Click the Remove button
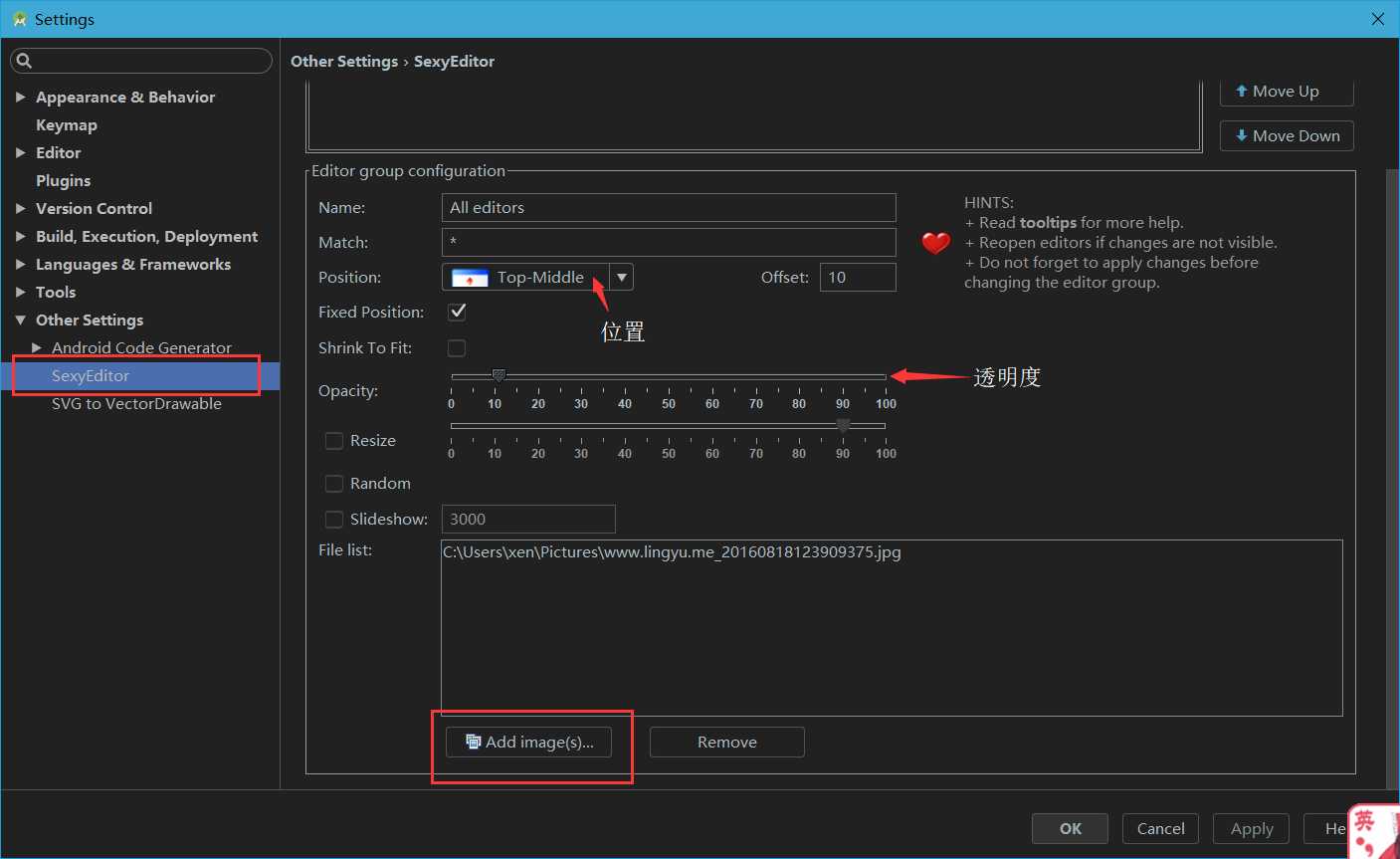 (727, 742)
